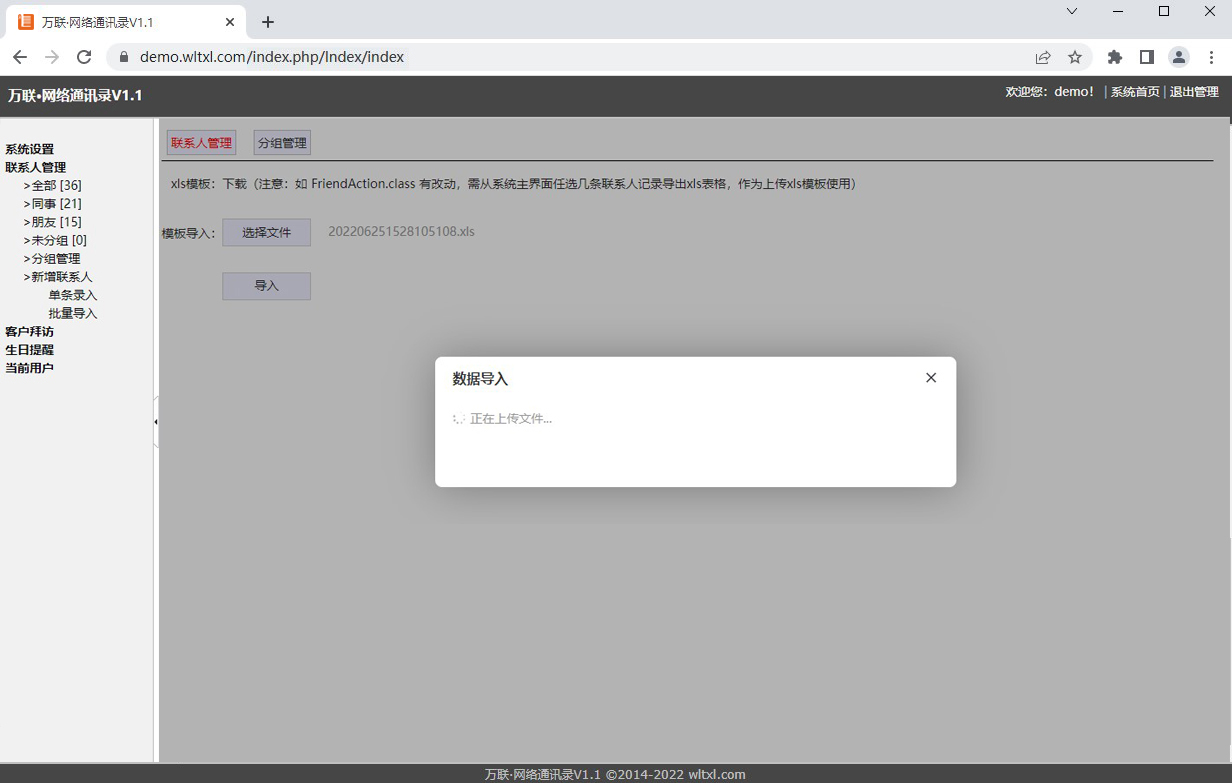Switch to 联系人管理 tab
Viewport: 1232px width, 783px height.
201,143
